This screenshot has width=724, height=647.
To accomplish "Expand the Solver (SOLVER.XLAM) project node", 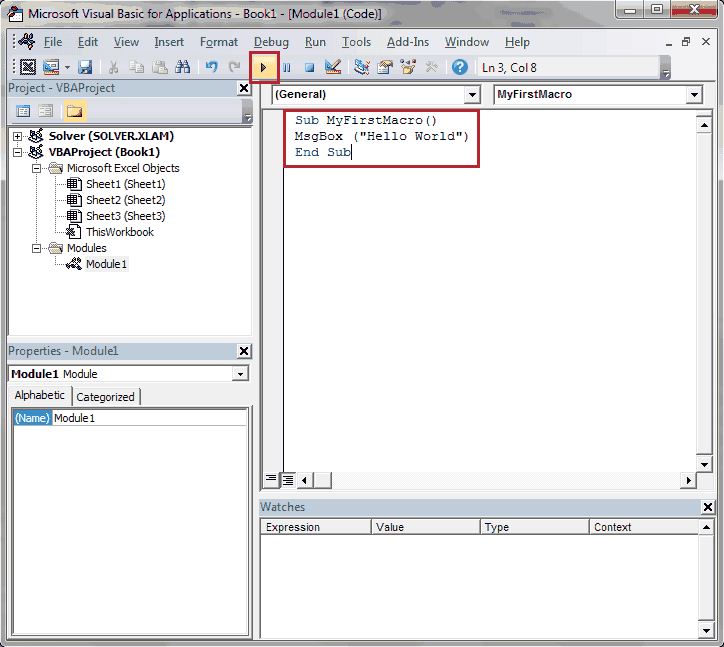I will pyautogui.click(x=17, y=136).
